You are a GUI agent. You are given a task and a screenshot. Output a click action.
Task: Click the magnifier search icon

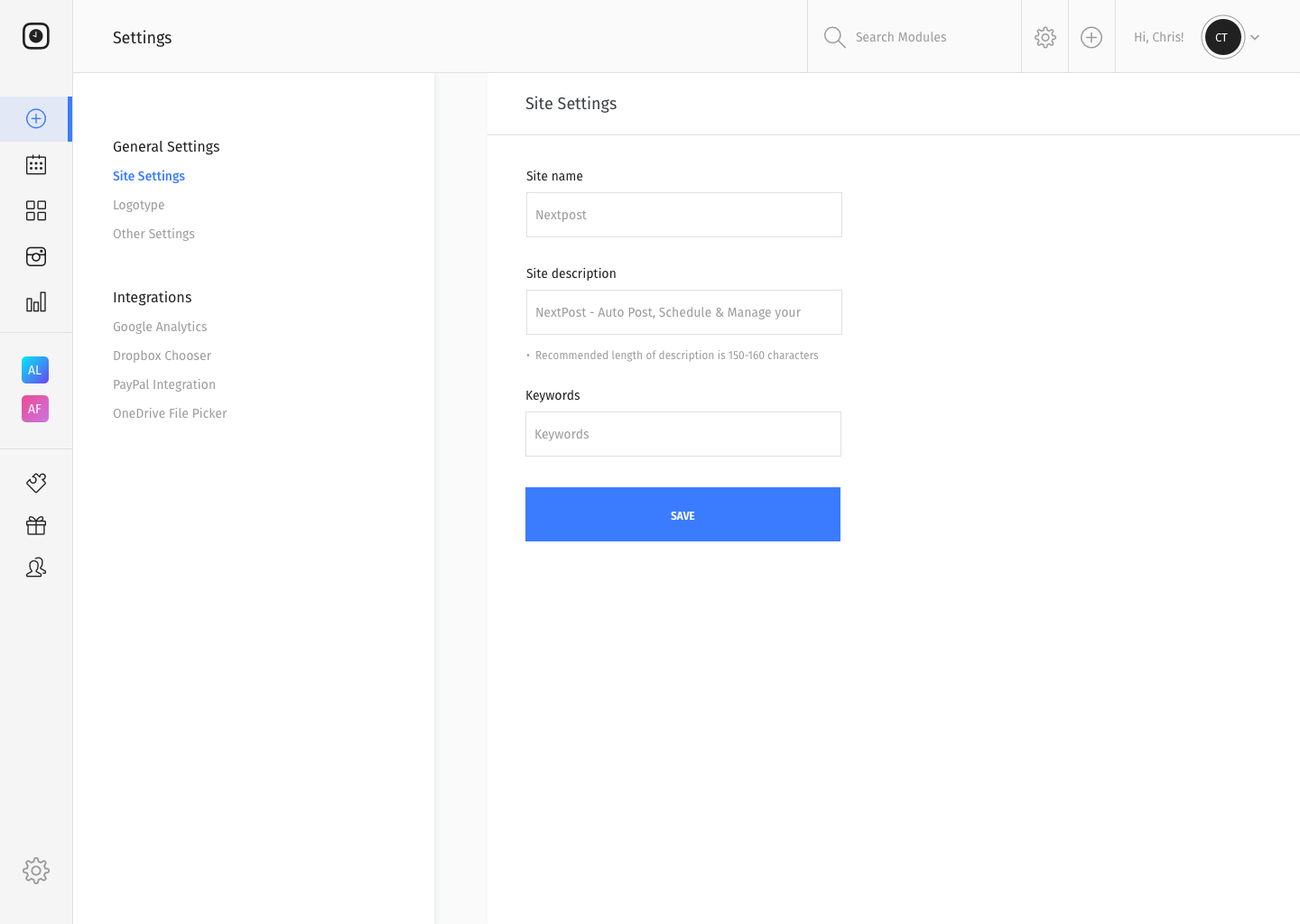[x=835, y=37]
